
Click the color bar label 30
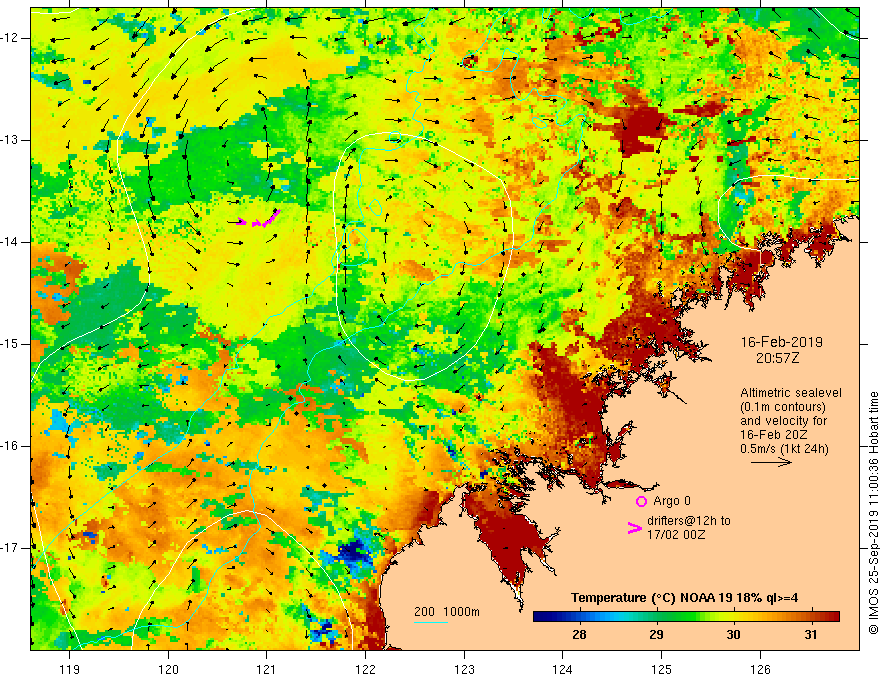(733, 635)
